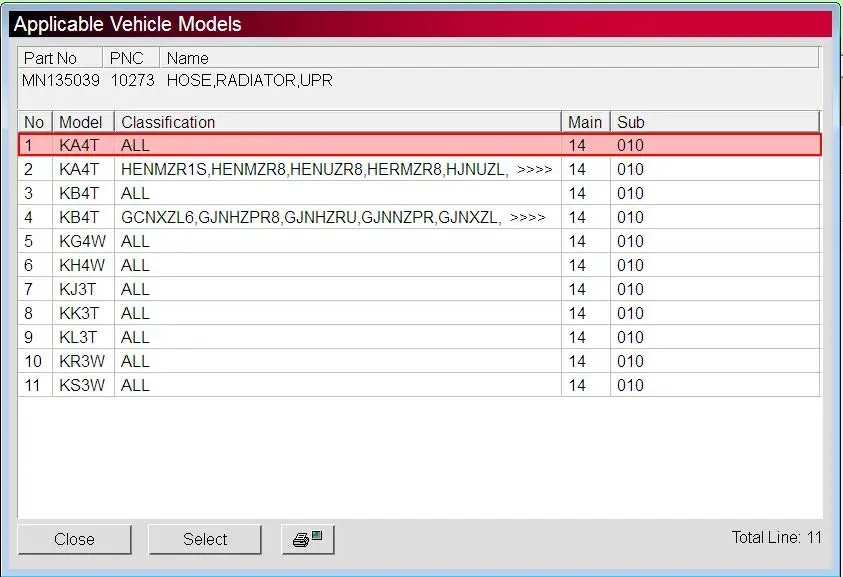Select row 11 model KS3W
This screenshot has height=577, width=843.
(82, 385)
